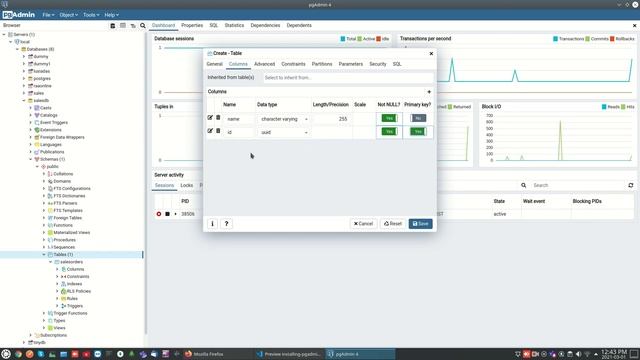
Task: Expand session row 38506 details arrow
Action: pos(176,214)
